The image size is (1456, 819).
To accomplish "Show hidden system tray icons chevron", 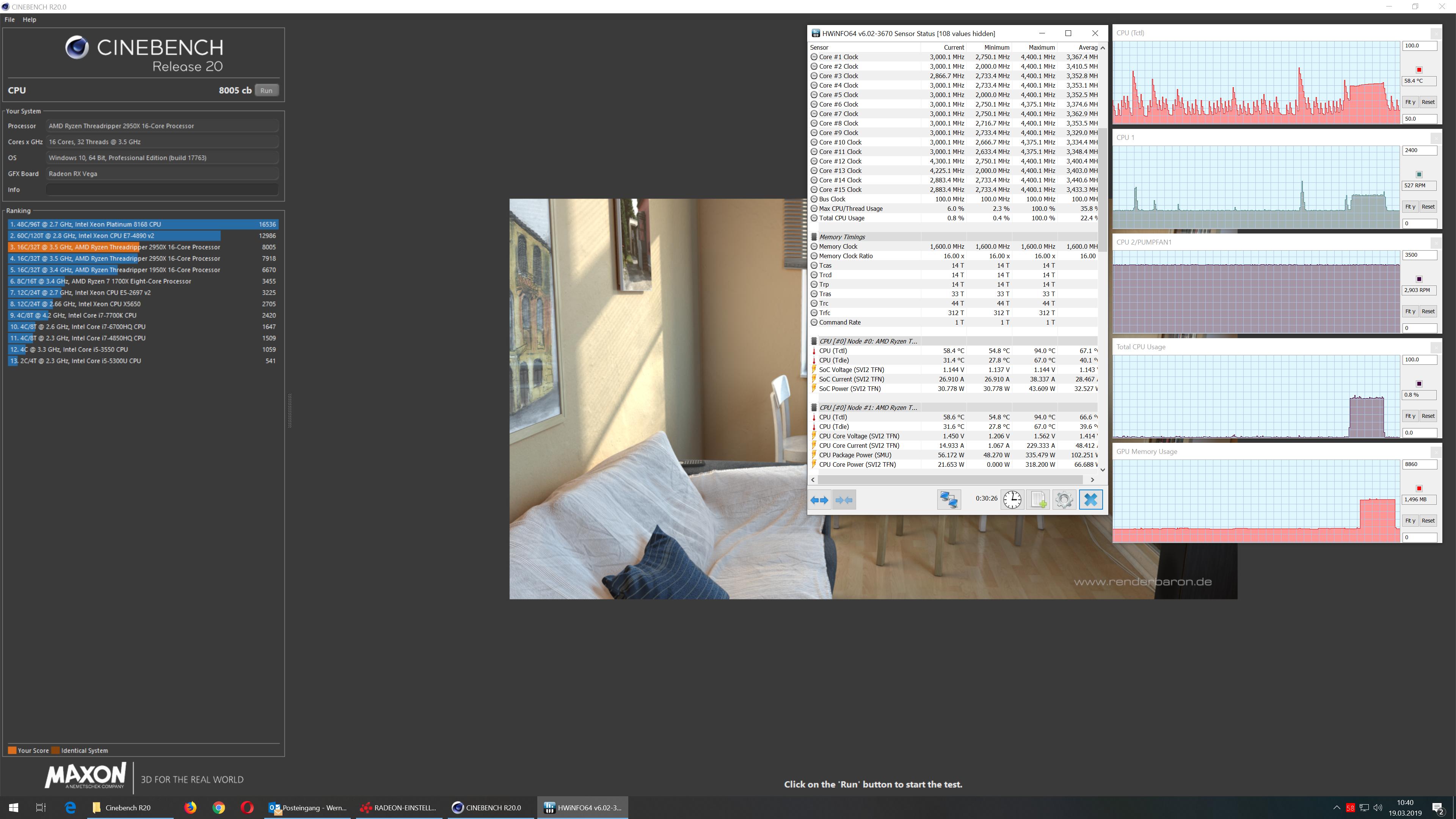I will coord(1336,807).
